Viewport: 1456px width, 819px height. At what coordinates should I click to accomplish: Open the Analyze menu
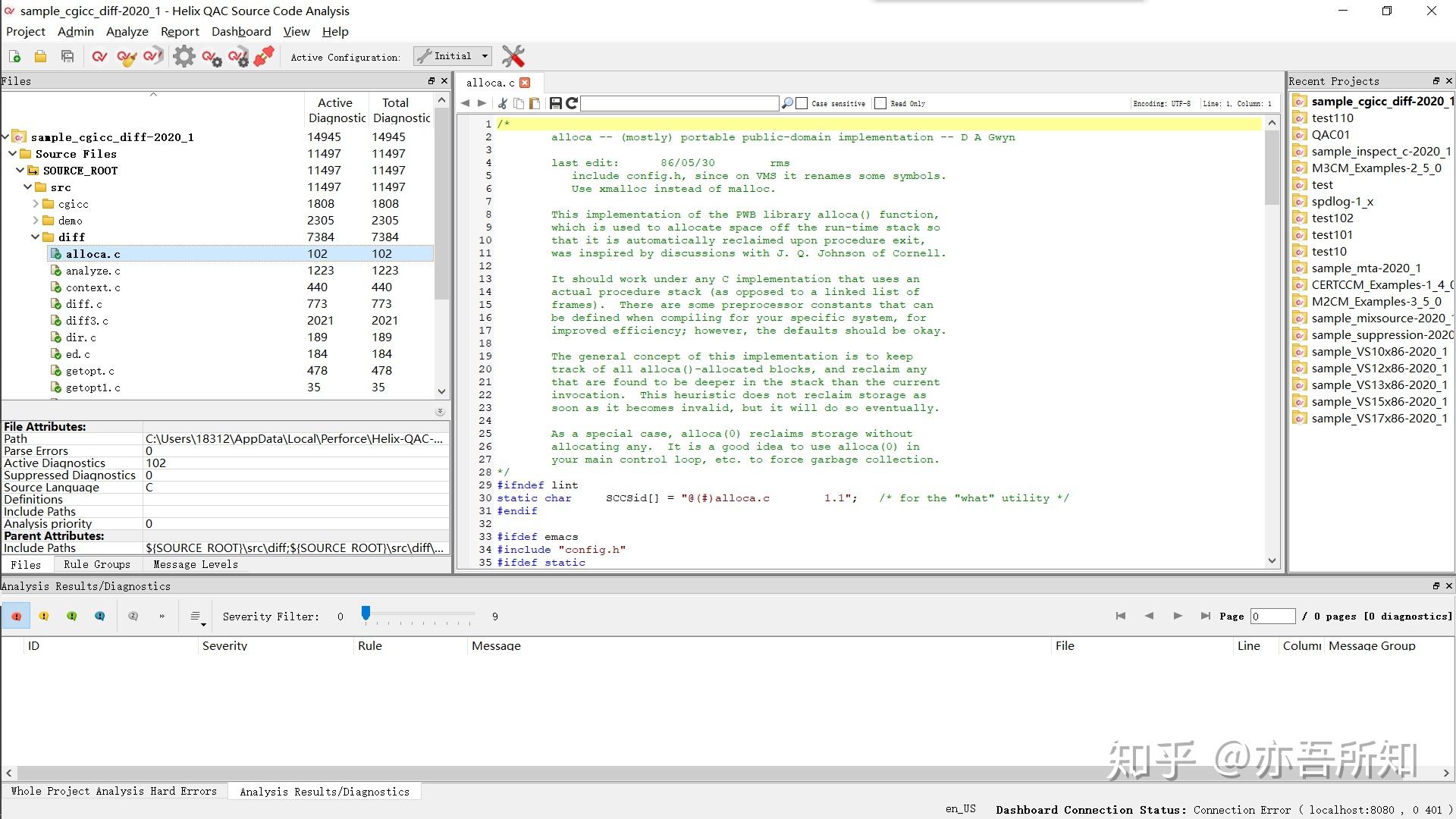tap(127, 31)
